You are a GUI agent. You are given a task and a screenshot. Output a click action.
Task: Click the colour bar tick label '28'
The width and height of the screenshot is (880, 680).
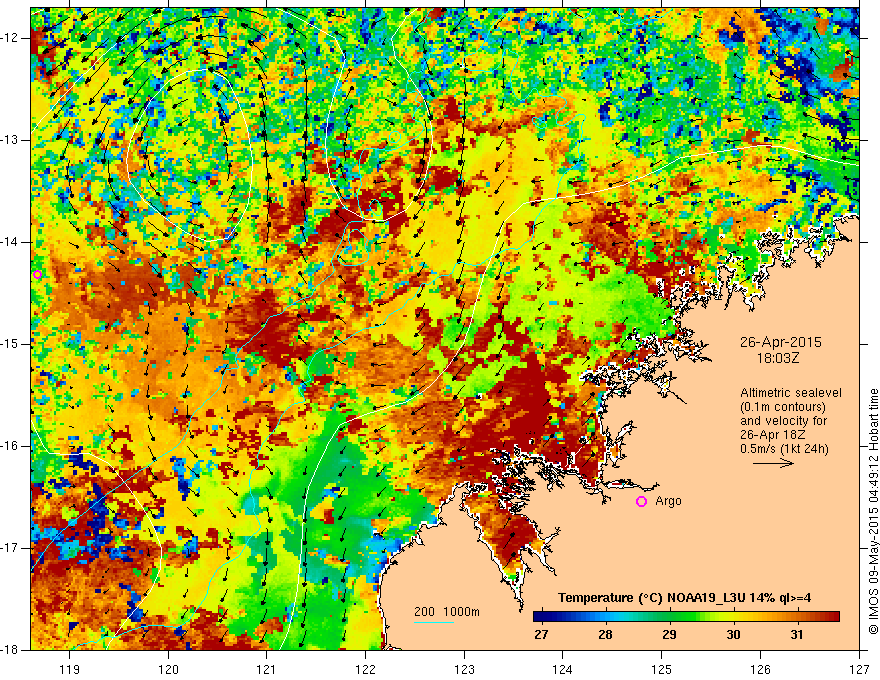(x=604, y=635)
